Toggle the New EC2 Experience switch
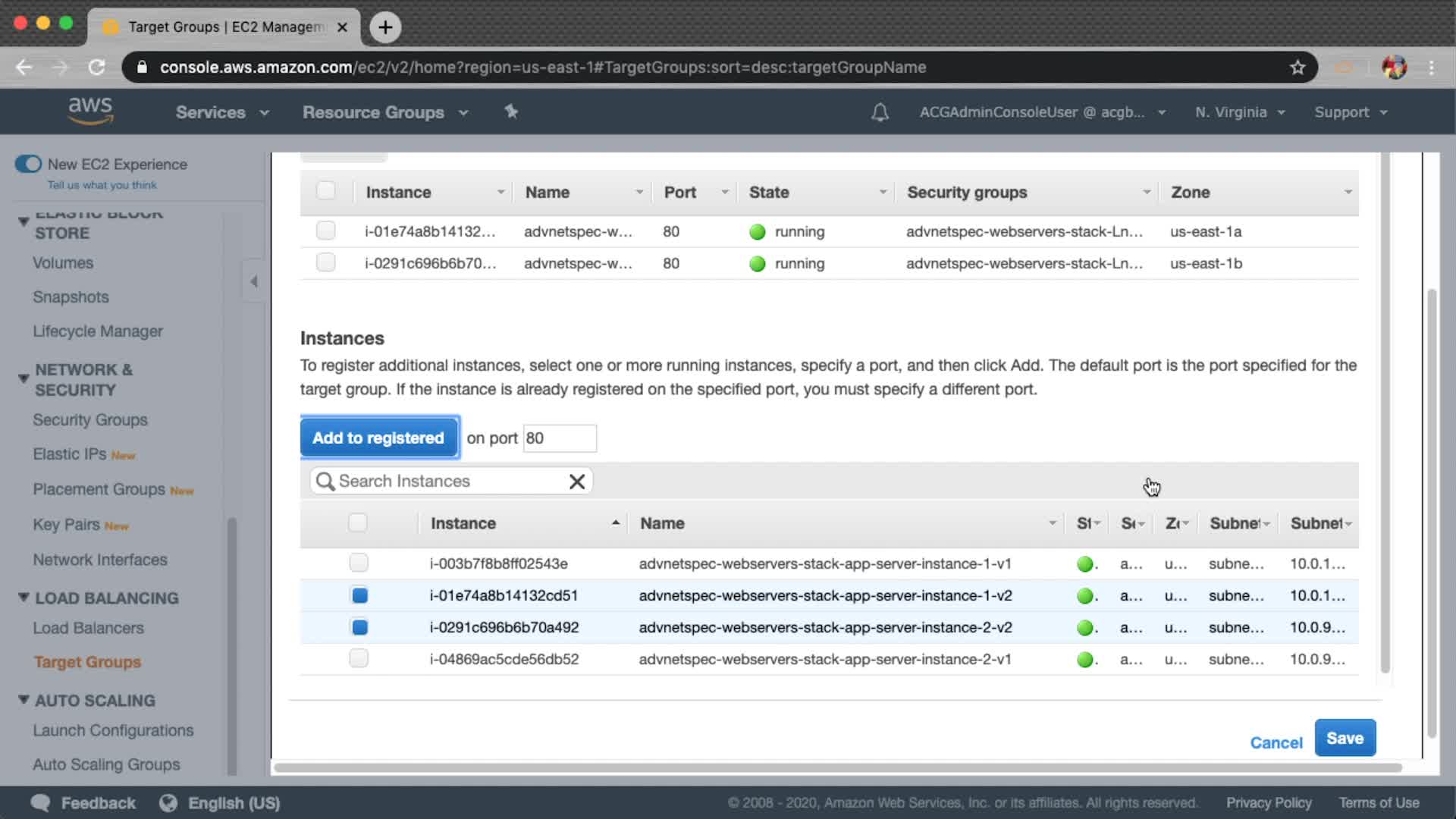The height and width of the screenshot is (819, 1456). click(28, 164)
